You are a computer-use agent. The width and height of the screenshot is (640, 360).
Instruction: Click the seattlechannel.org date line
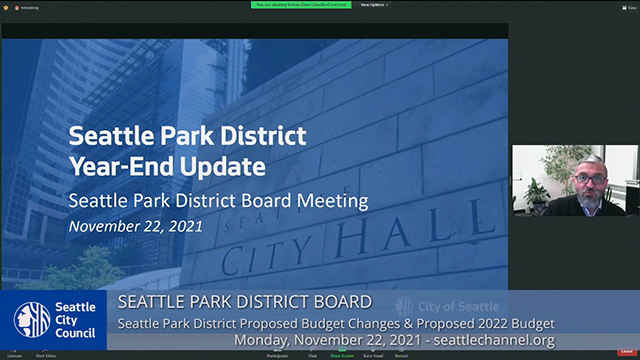click(394, 340)
